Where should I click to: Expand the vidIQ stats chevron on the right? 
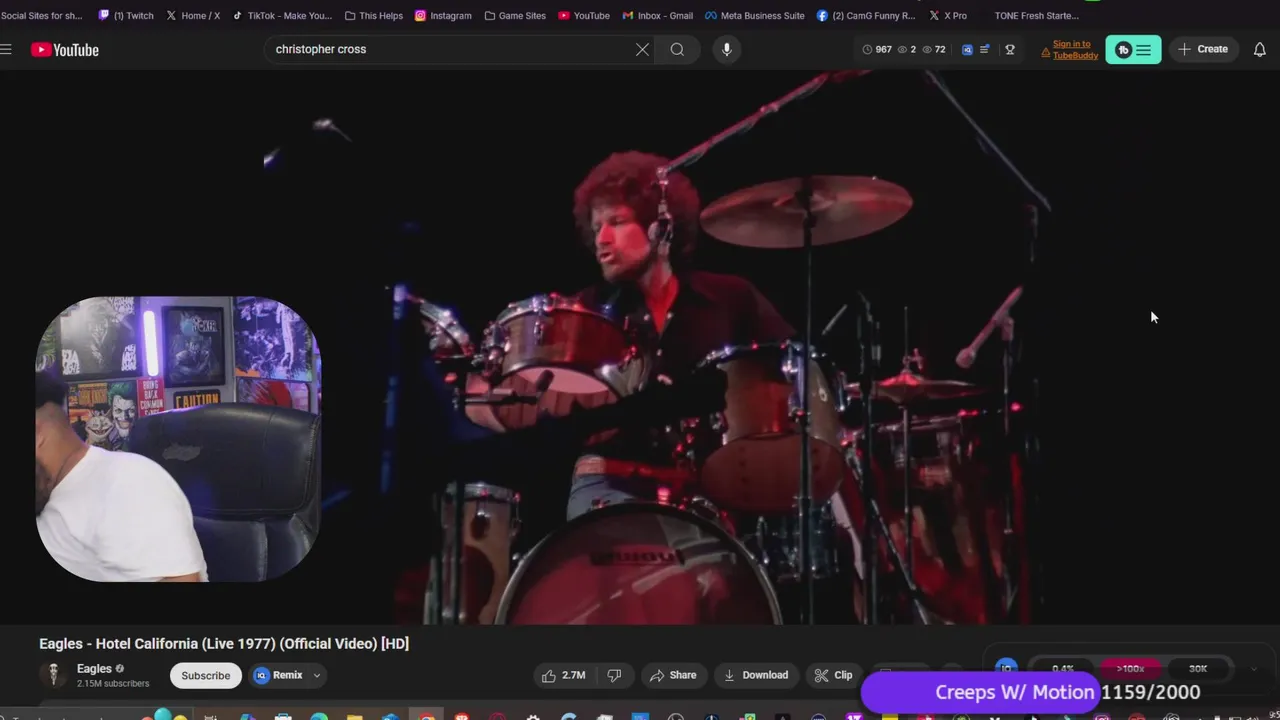pos(1254,669)
